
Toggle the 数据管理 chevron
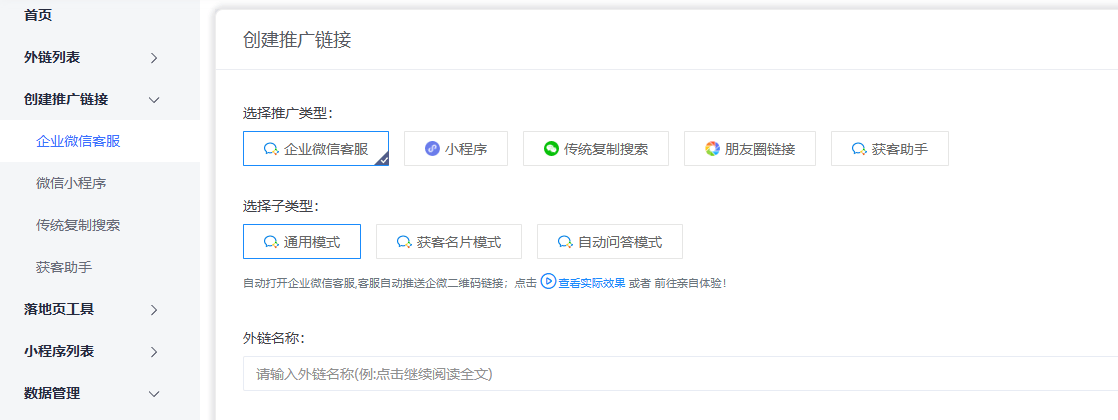154,394
